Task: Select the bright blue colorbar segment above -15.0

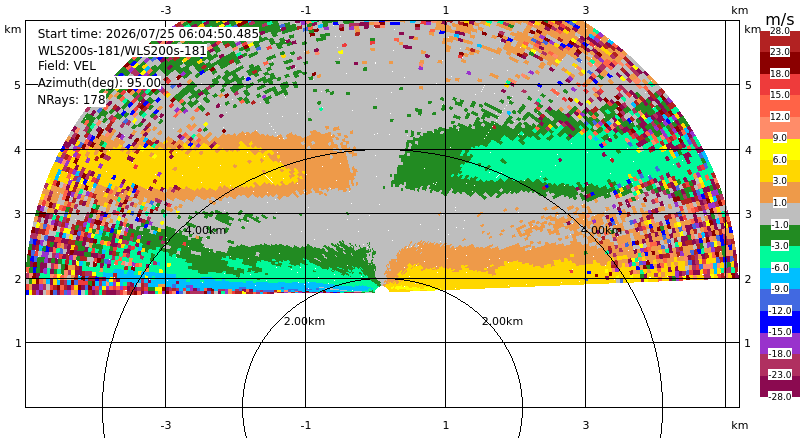Action: tap(780, 322)
